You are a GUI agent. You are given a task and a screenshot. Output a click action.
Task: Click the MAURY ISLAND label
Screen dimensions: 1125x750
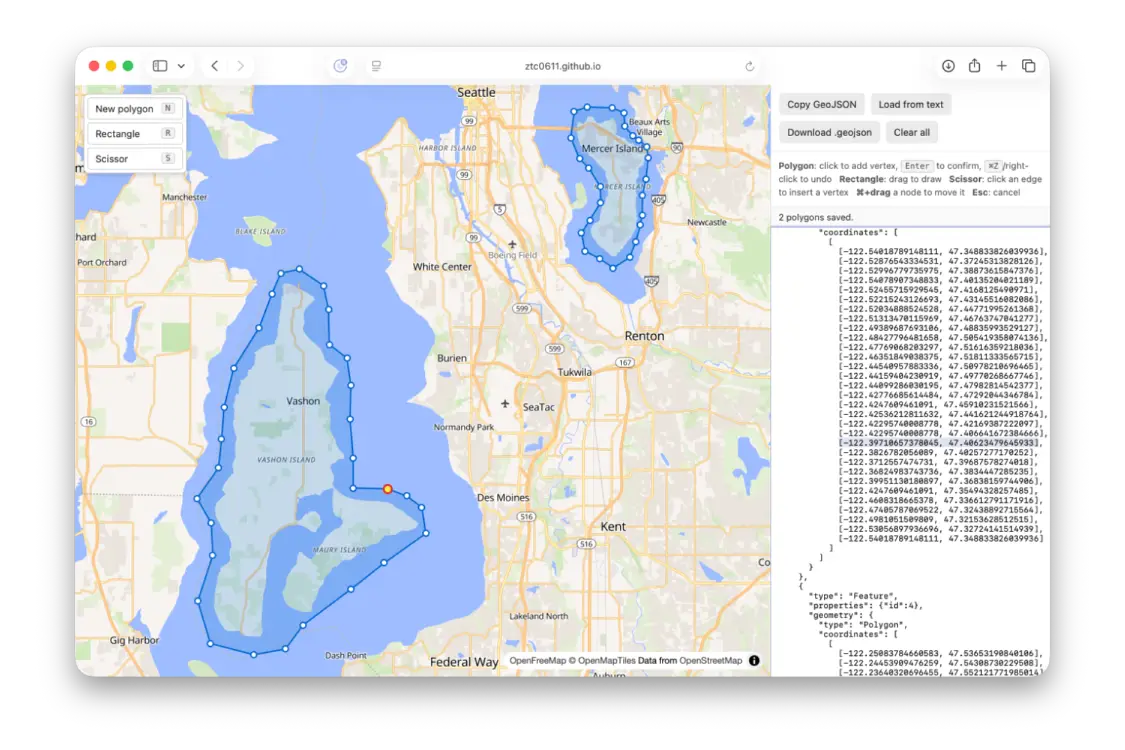(x=339, y=550)
